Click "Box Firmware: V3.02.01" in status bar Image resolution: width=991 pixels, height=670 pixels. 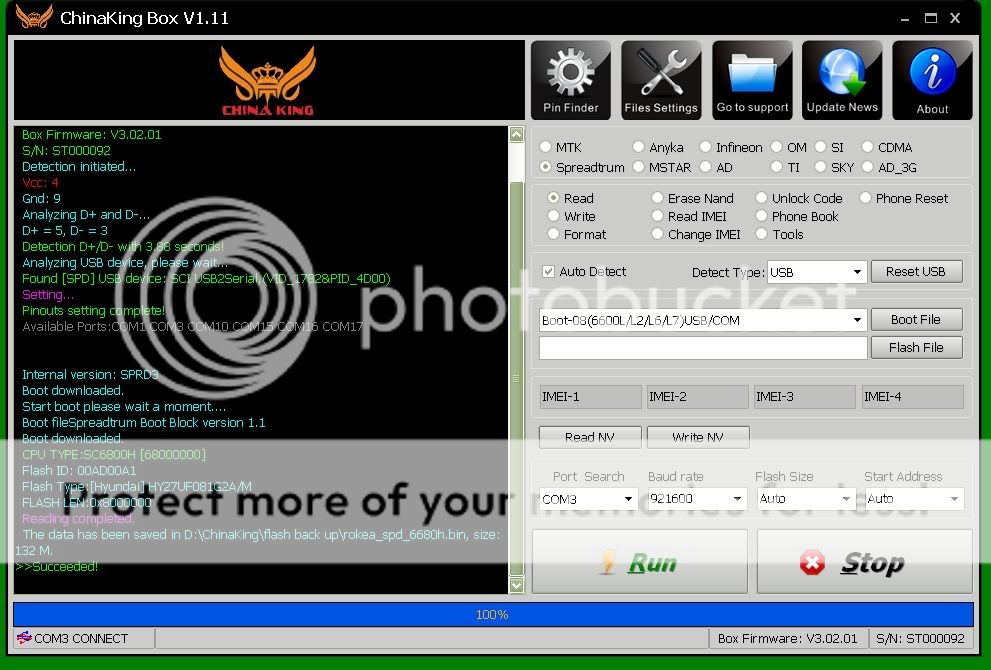click(x=787, y=638)
